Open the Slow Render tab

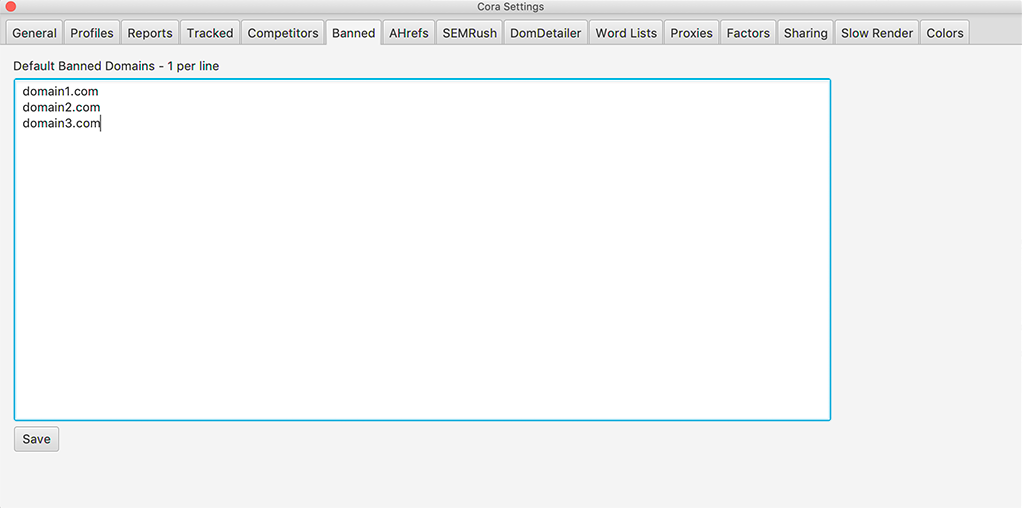(877, 33)
